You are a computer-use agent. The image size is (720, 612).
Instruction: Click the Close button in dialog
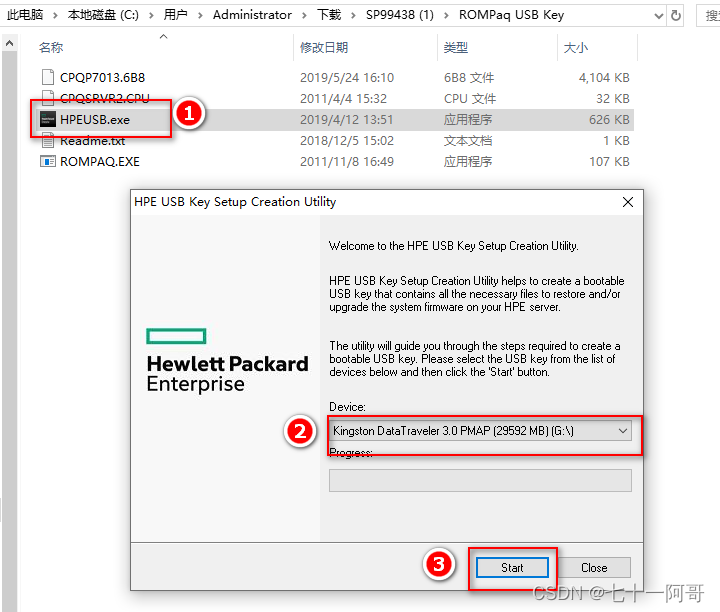594,567
